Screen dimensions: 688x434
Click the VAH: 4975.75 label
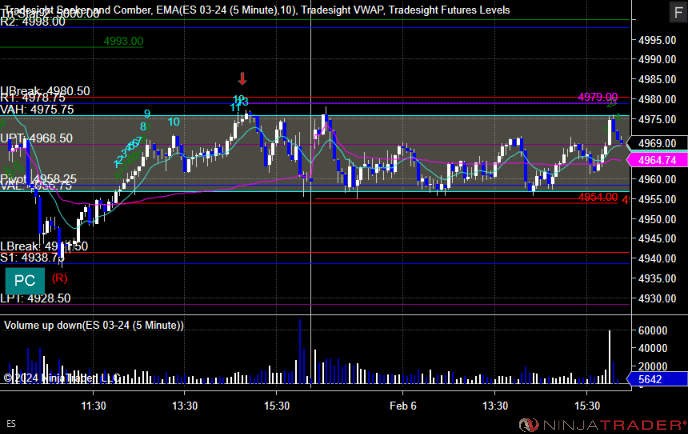coord(37,110)
